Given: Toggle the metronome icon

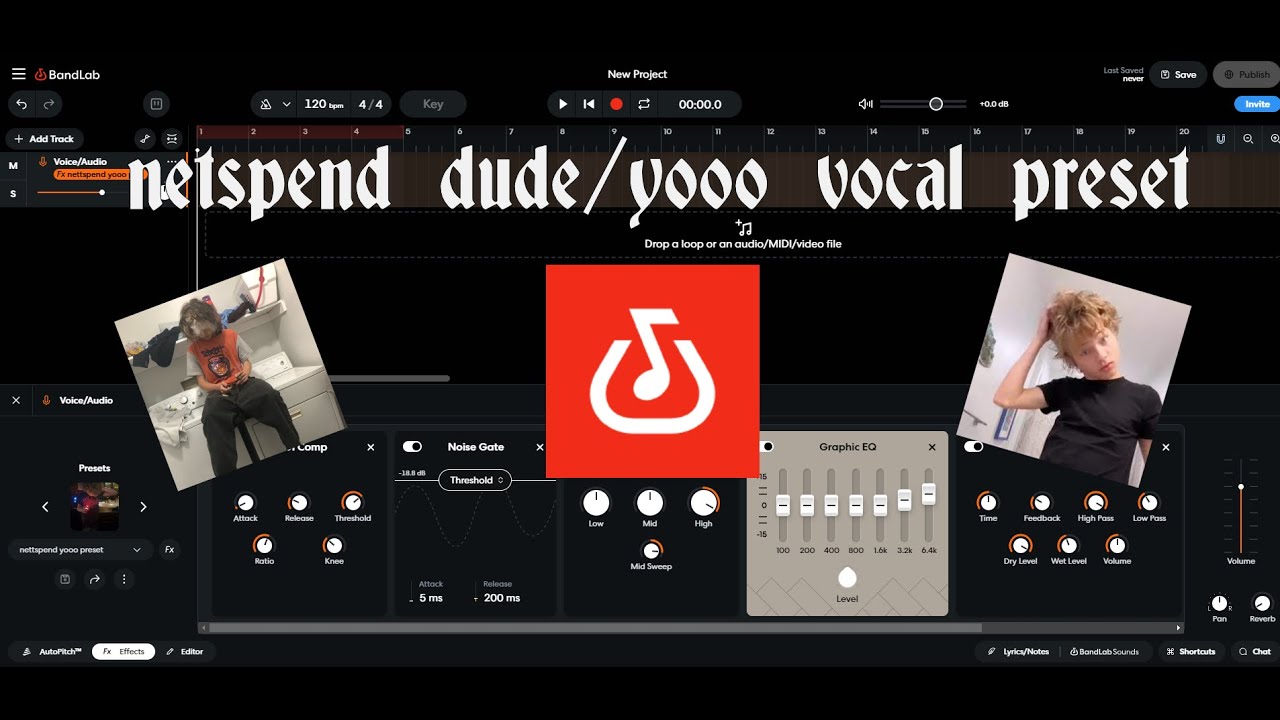Looking at the screenshot, I should coord(266,104).
